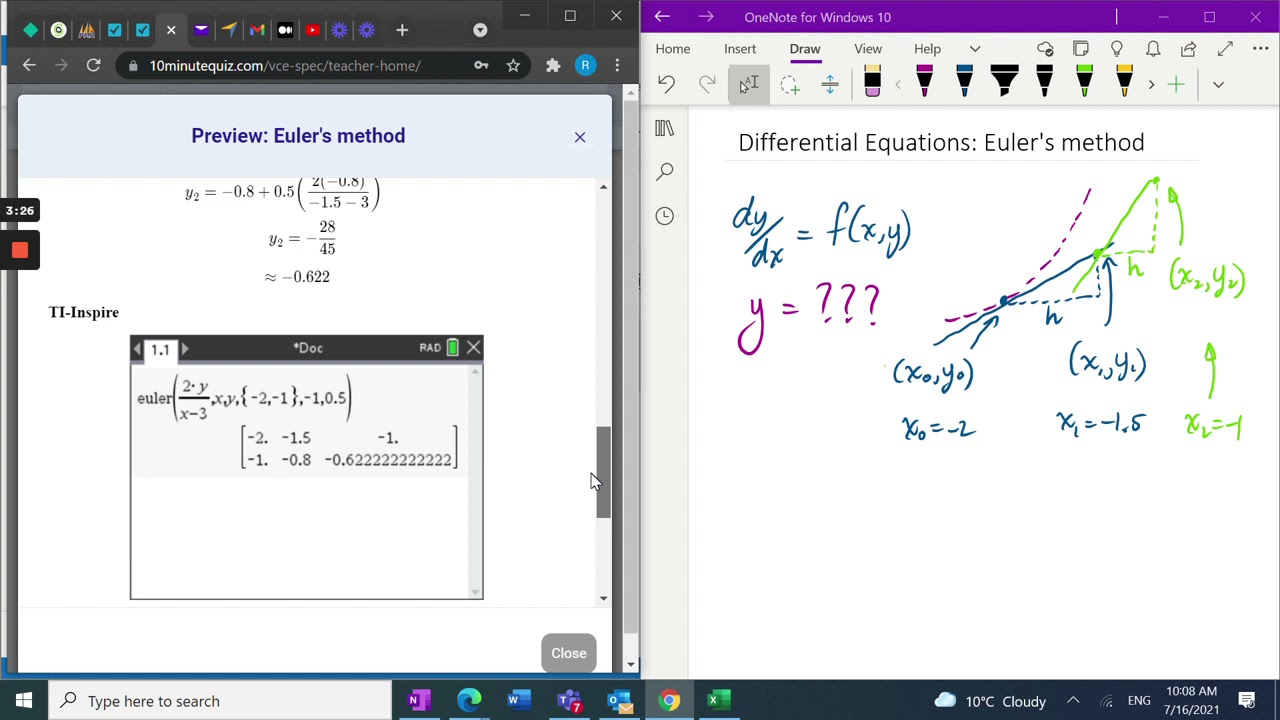
Task: Open the feed sticky notes icon in OneNote
Action: [1081, 49]
